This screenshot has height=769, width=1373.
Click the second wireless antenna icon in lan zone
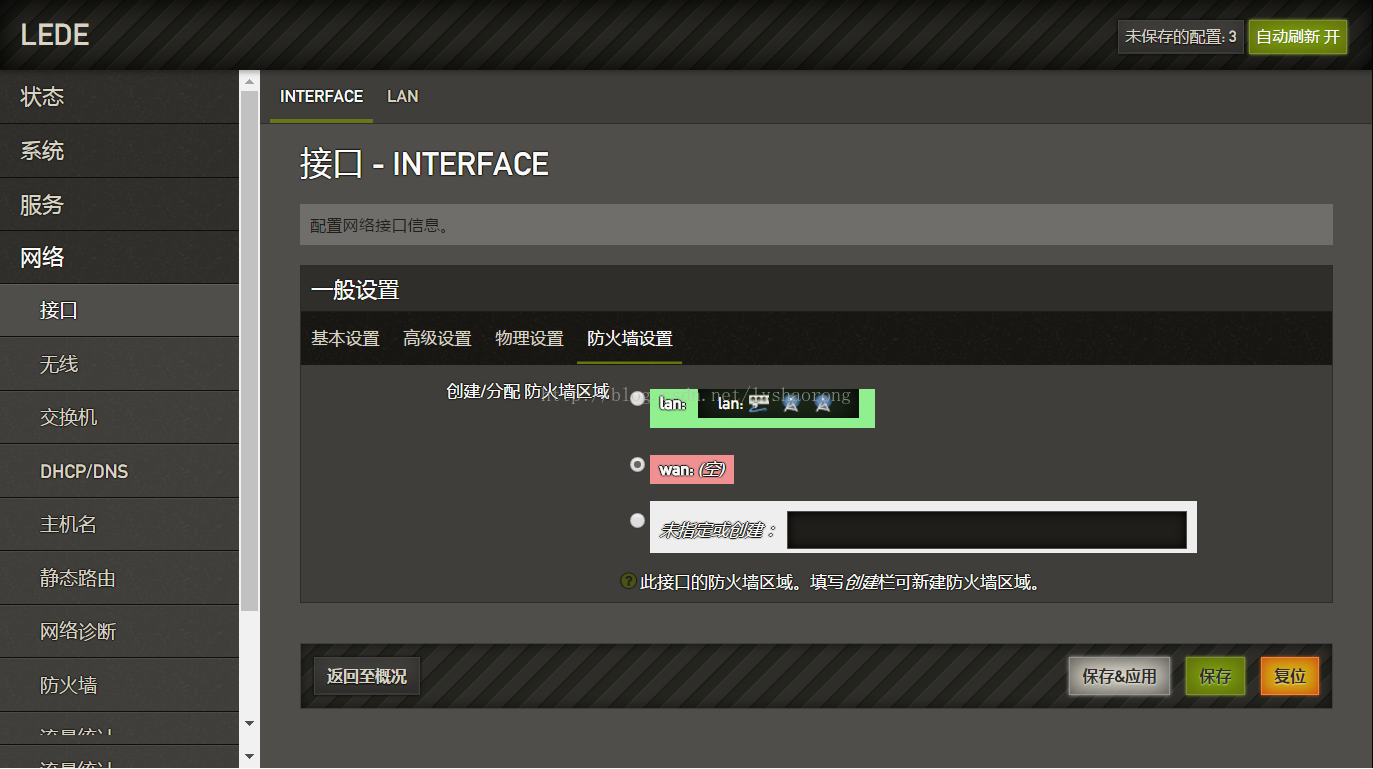(x=823, y=403)
